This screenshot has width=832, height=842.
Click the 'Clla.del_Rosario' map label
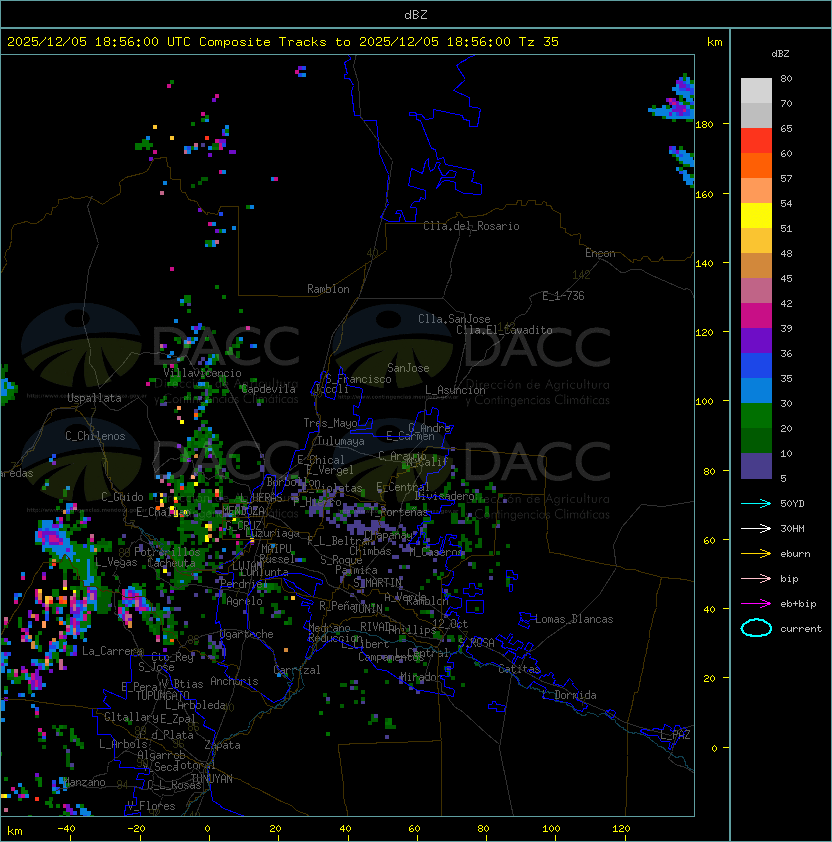pos(471,226)
